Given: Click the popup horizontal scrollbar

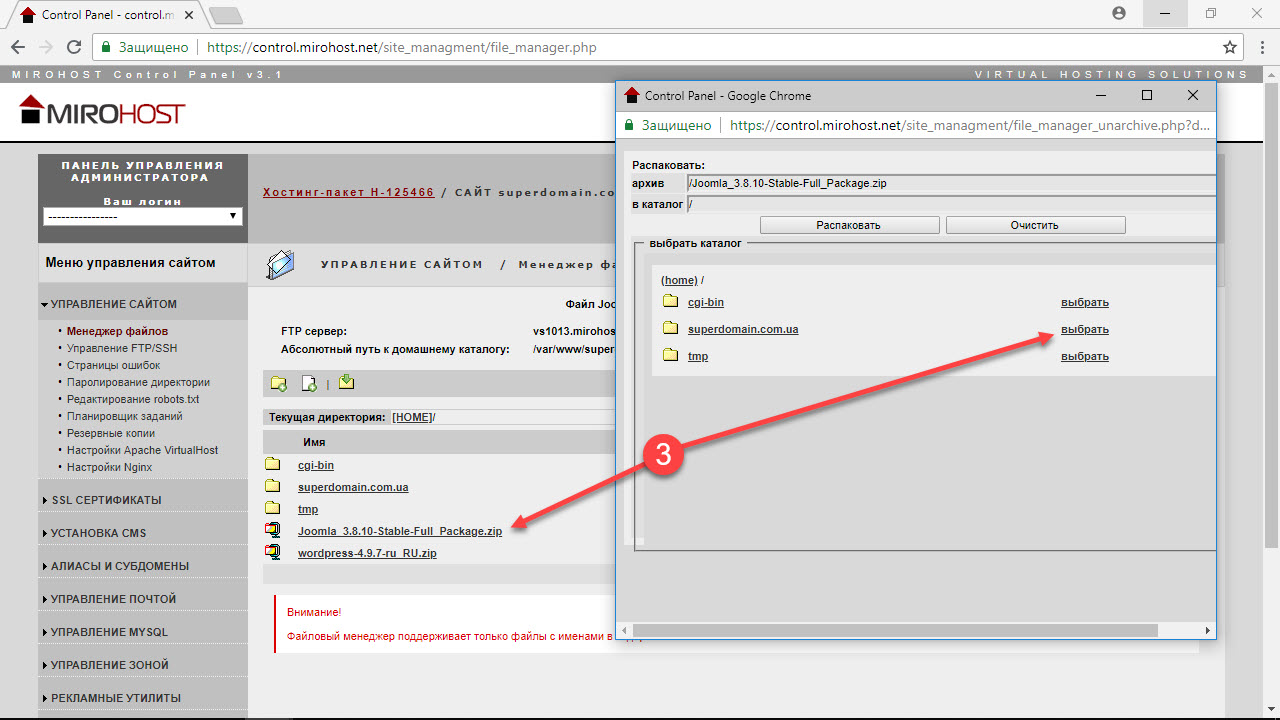Looking at the screenshot, I should pyautogui.click(x=895, y=631).
